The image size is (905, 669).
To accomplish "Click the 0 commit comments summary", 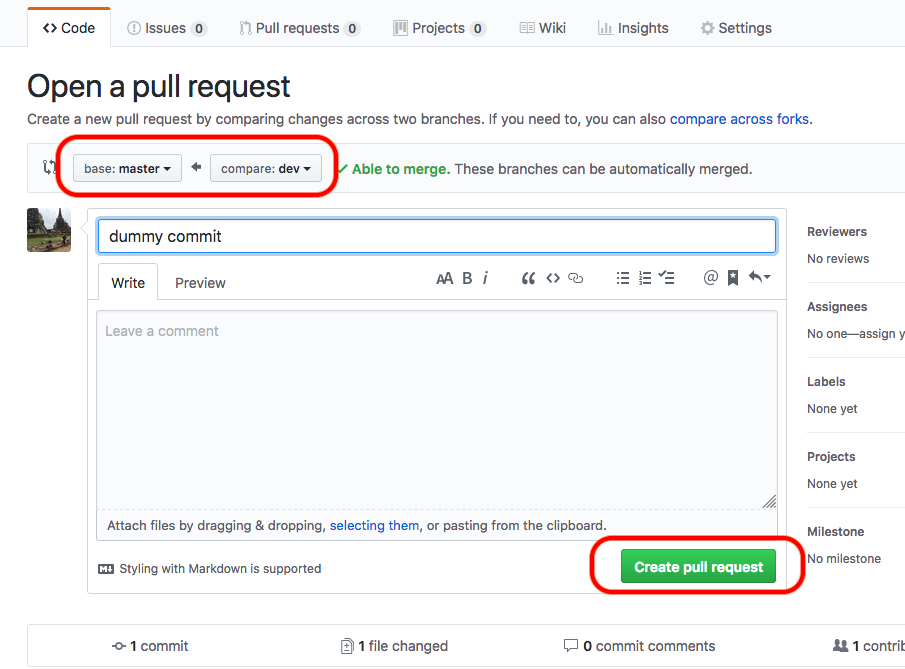I will (640, 646).
